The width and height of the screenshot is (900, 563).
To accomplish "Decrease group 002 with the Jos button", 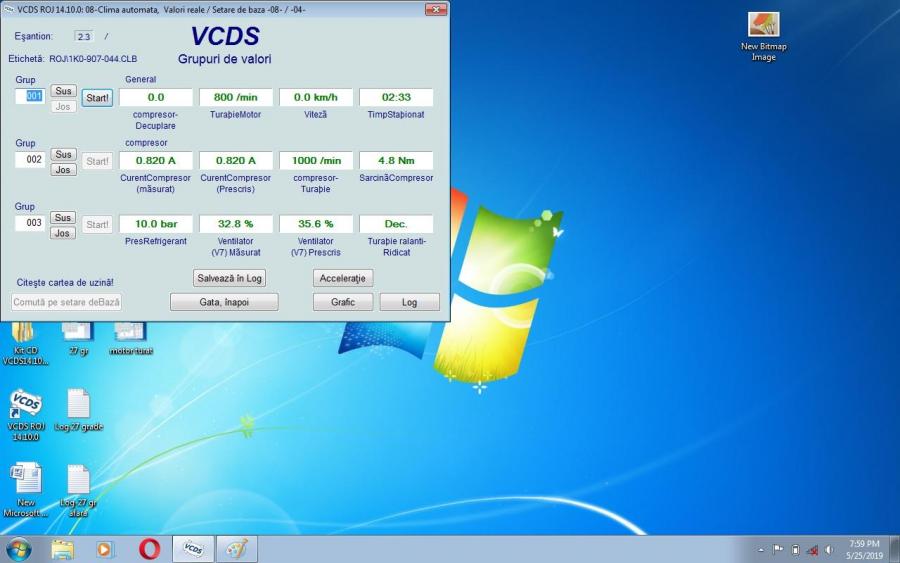I will 63,170.
